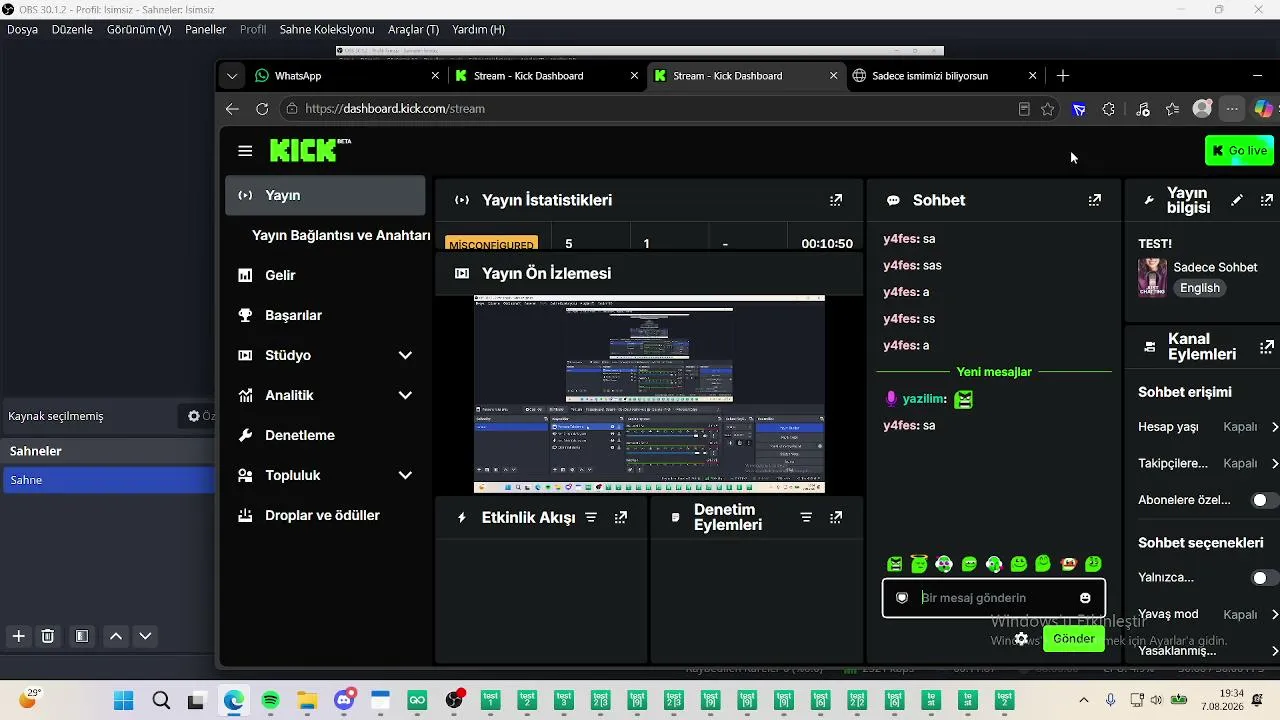This screenshot has height=720, width=1280.
Task: Open Hesap yaşı setting chevron
Action: pyautogui.click(x=1274, y=427)
